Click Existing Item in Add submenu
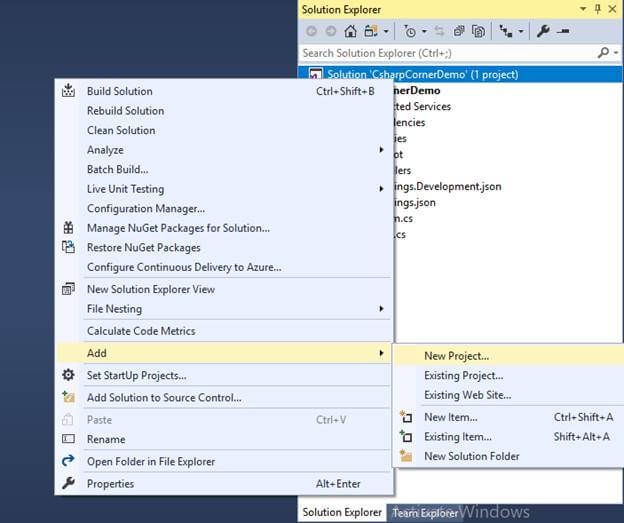 [x=509, y=437]
